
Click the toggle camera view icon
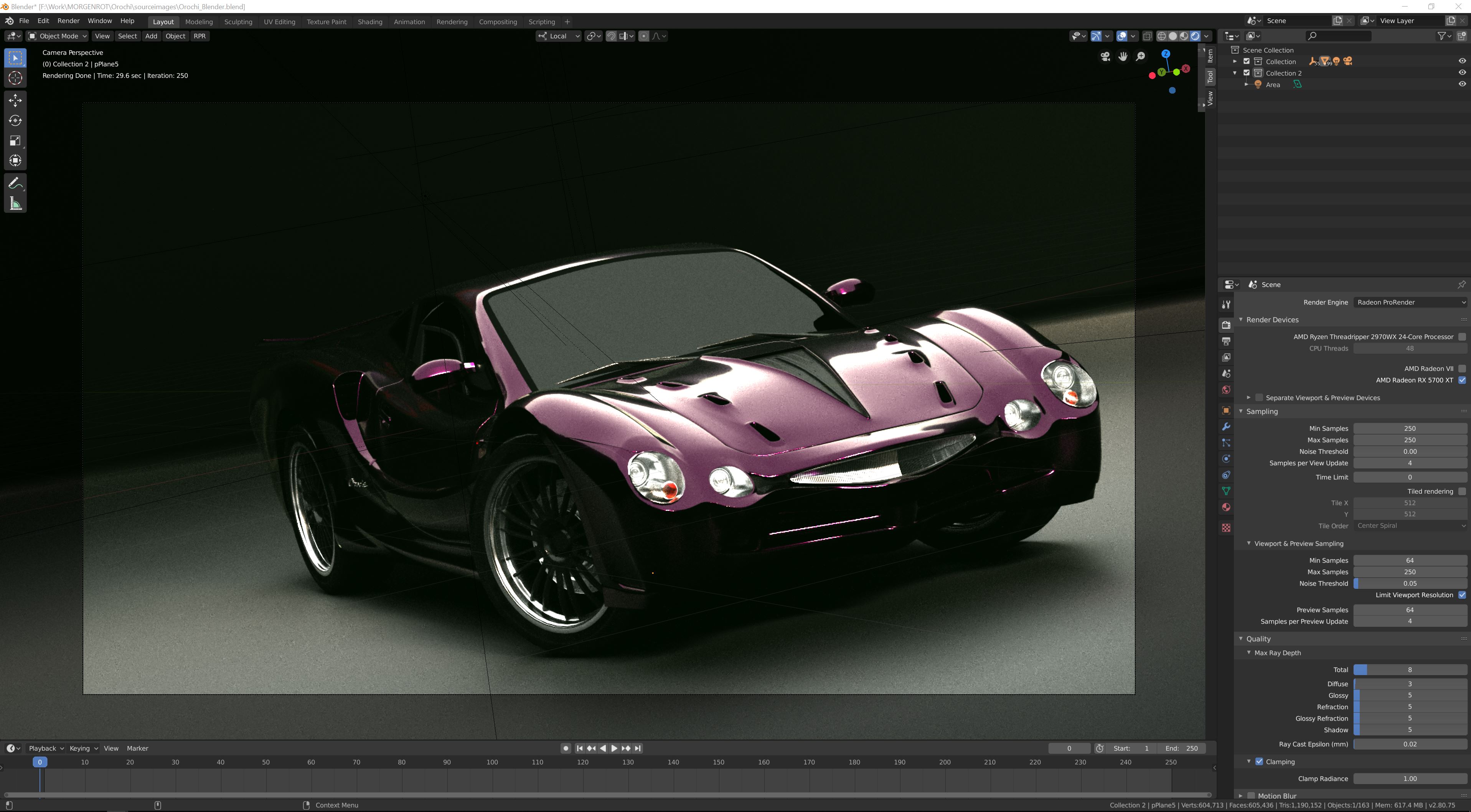point(1105,56)
